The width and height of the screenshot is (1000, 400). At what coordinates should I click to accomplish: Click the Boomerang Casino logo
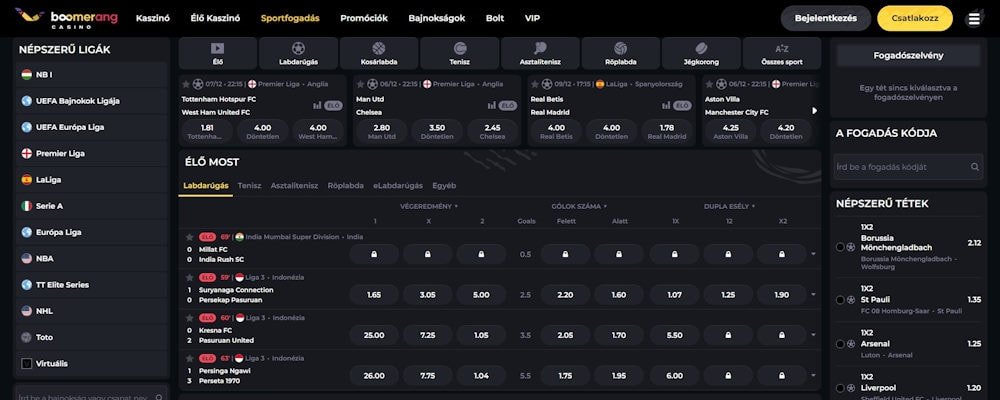pyautogui.click(x=66, y=19)
